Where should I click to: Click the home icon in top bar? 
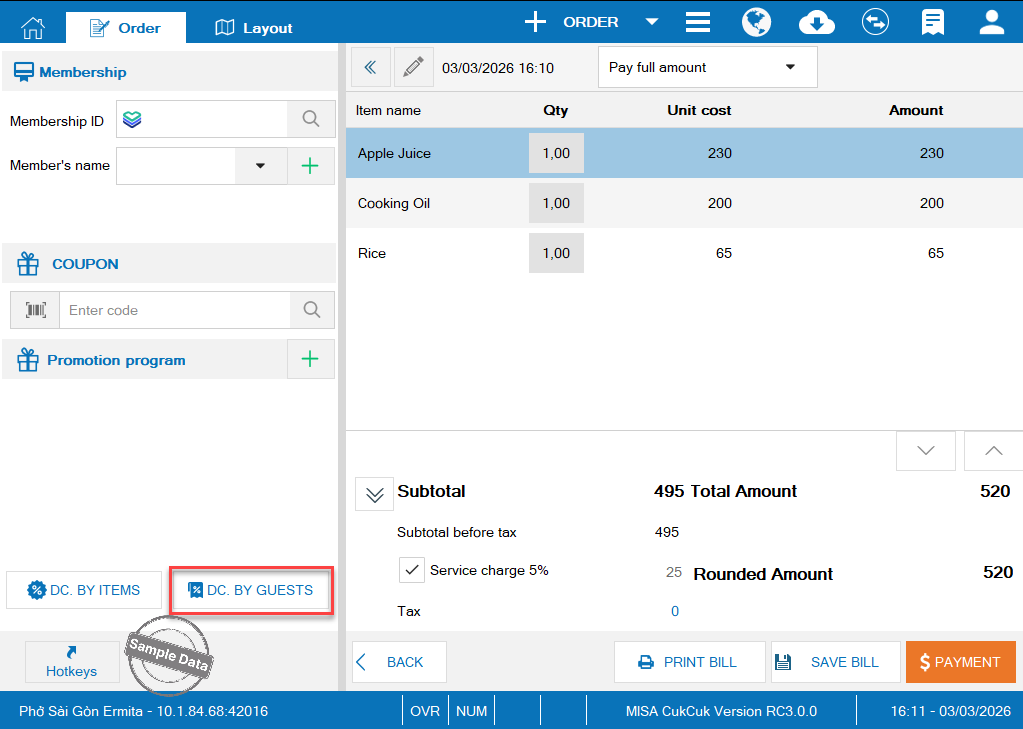[33, 27]
